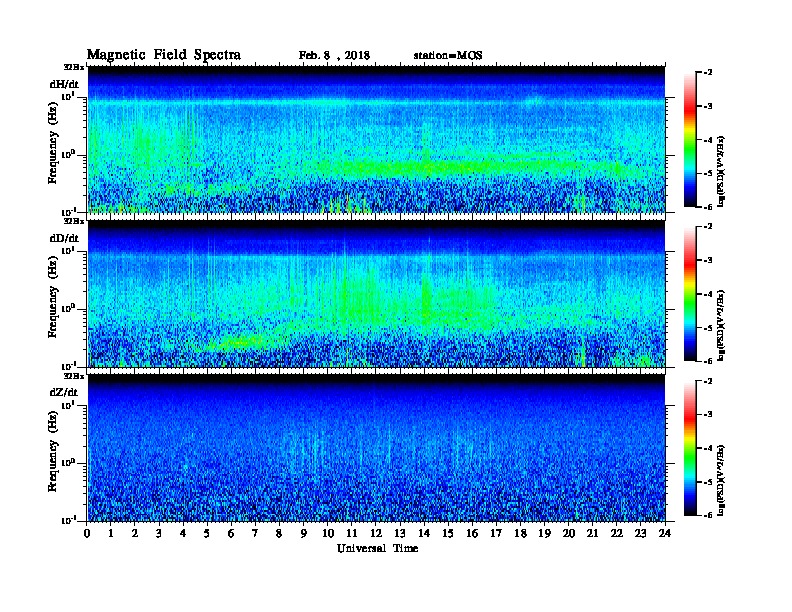Viewport: 792px width, 612px height.
Task: Click the 10¹ frequency tick of dD/dt panel
Action: [67, 251]
